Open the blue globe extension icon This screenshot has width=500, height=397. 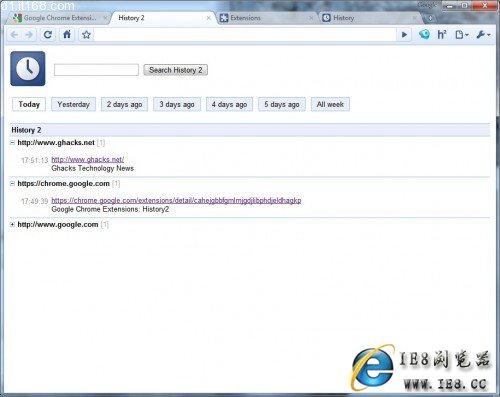point(424,34)
